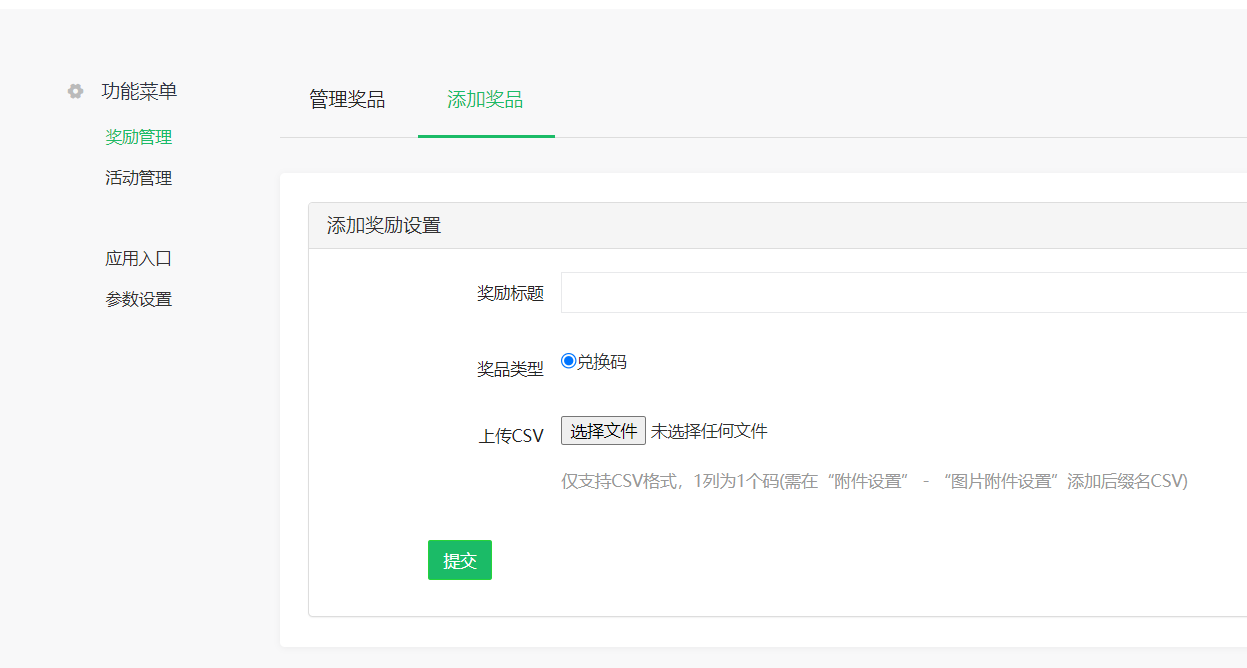
Task: Click the 选择文件 upload button
Action: [603, 431]
